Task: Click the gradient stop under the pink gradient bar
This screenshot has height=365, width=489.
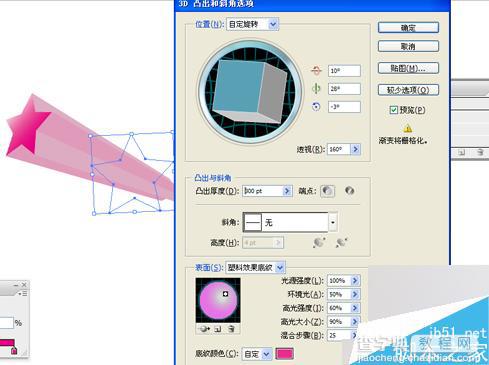Action: tap(14, 350)
